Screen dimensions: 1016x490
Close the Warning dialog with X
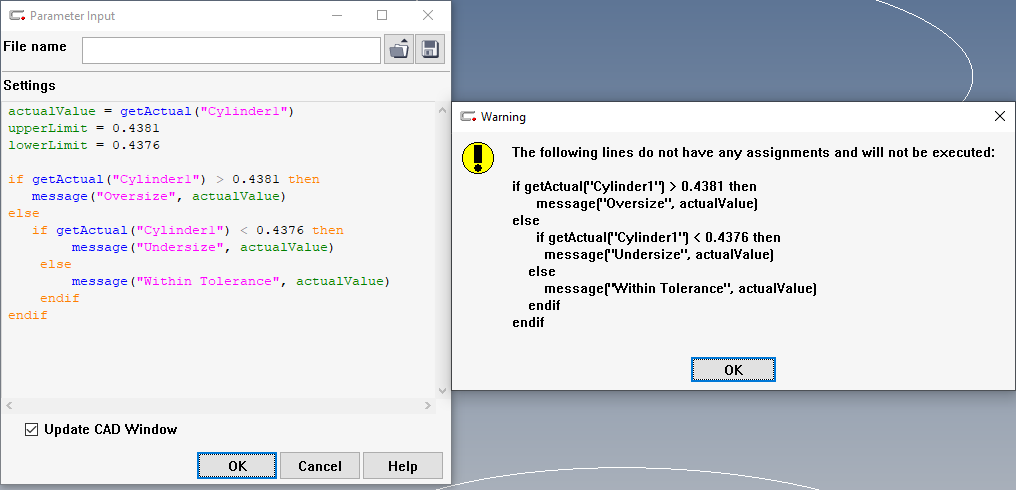pos(999,117)
